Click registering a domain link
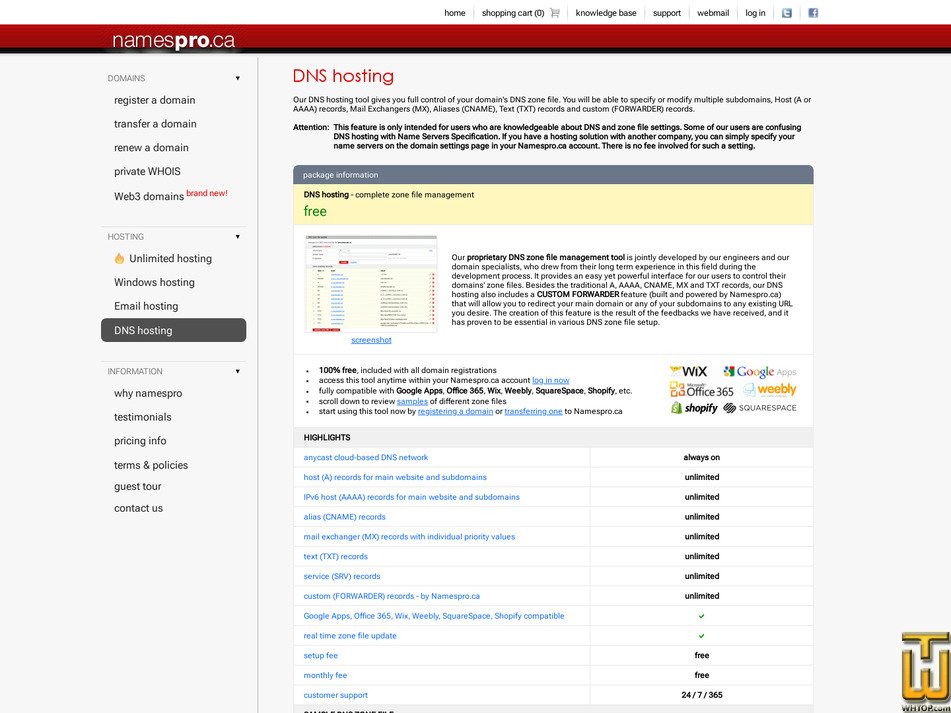 click(x=455, y=411)
